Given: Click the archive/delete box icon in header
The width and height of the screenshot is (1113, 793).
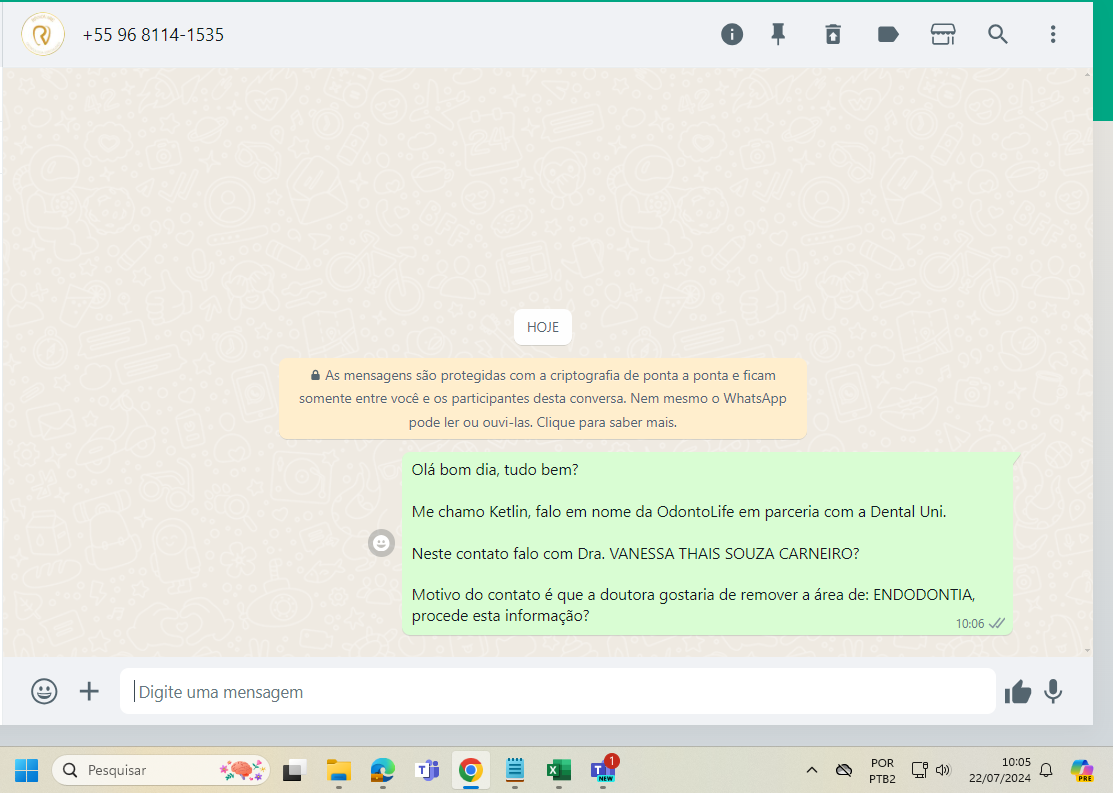Looking at the screenshot, I should pyautogui.click(x=833, y=34).
